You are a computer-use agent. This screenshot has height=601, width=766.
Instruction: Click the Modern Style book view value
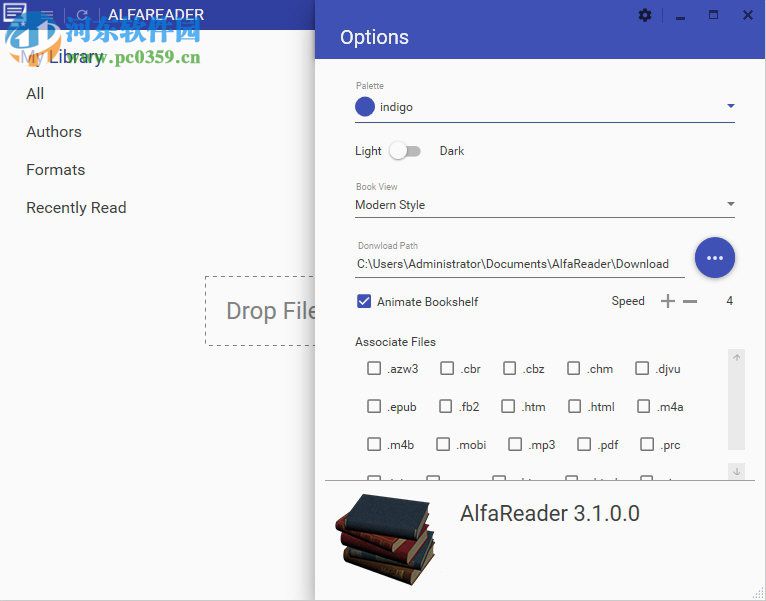tap(390, 205)
